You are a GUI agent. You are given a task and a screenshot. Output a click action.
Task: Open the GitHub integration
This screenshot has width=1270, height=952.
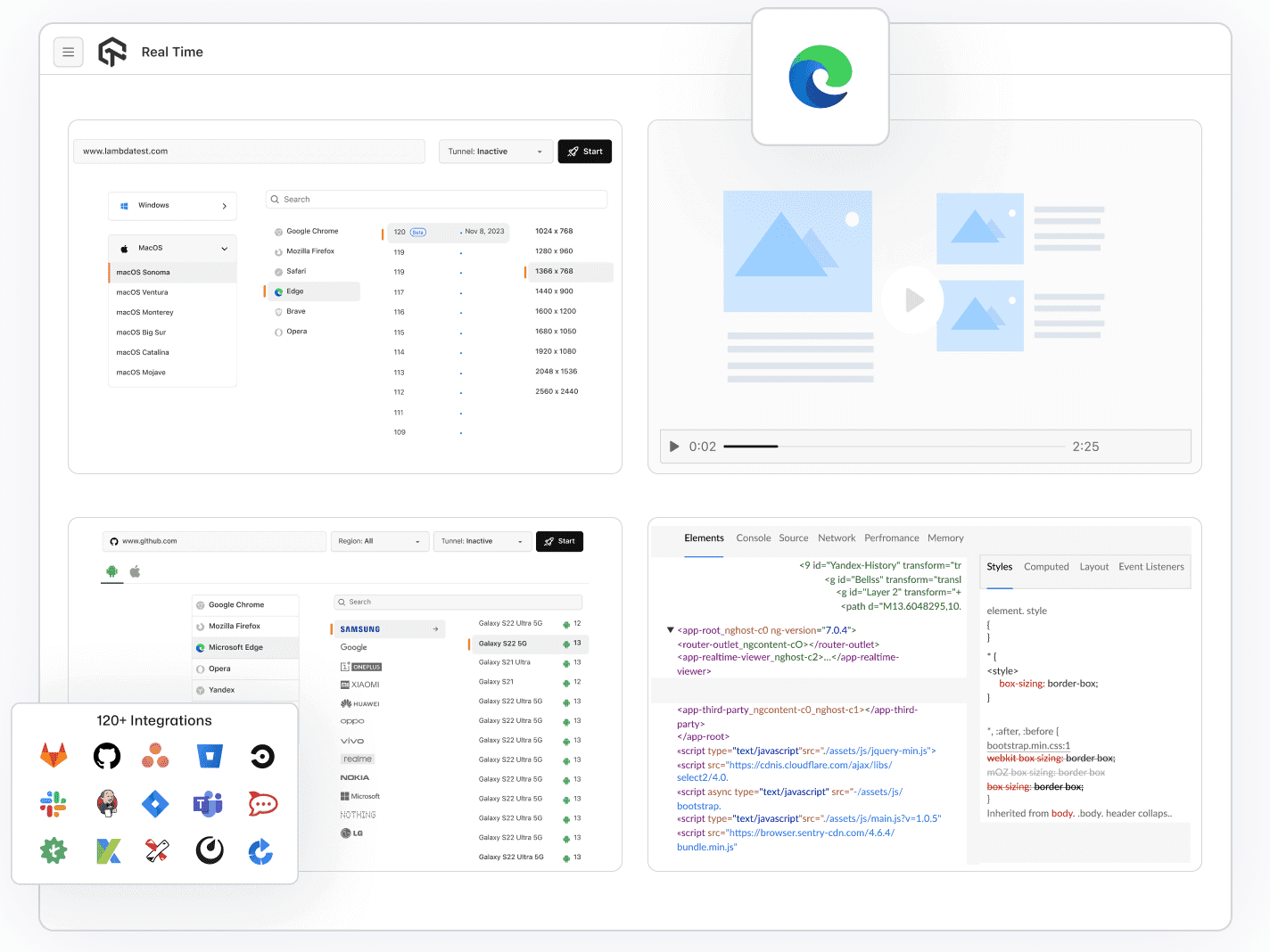tap(106, 755)
